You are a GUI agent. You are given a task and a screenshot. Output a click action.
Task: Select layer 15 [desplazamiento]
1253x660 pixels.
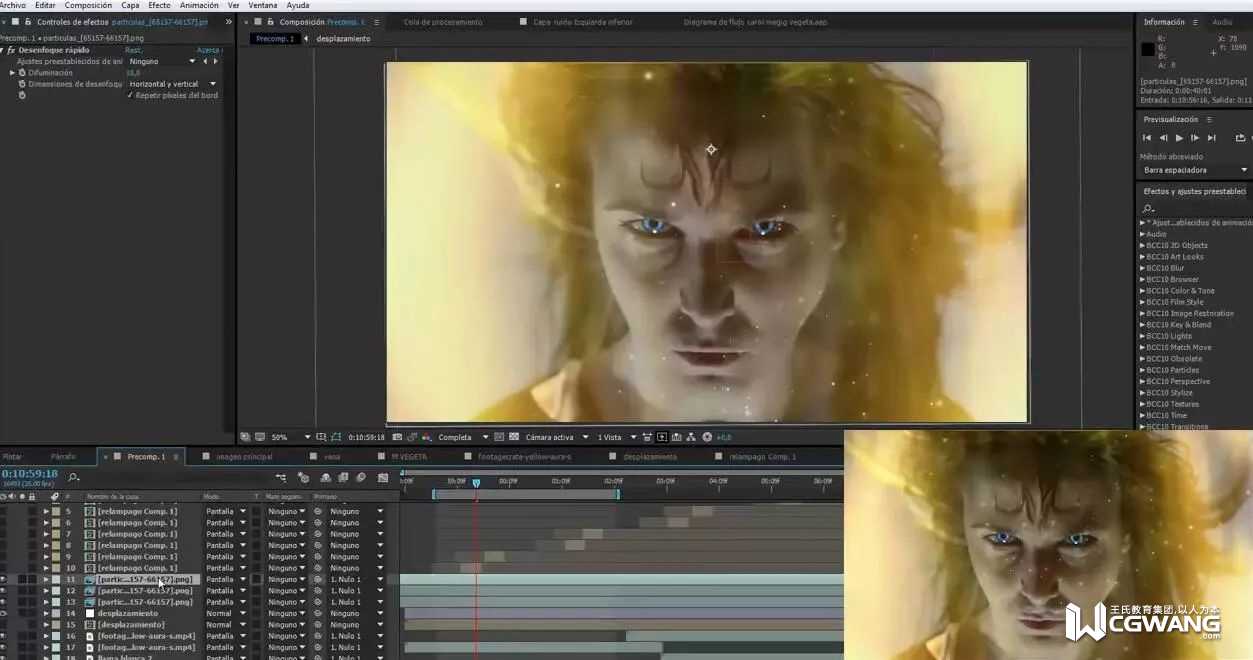click(x=131, y=625)
